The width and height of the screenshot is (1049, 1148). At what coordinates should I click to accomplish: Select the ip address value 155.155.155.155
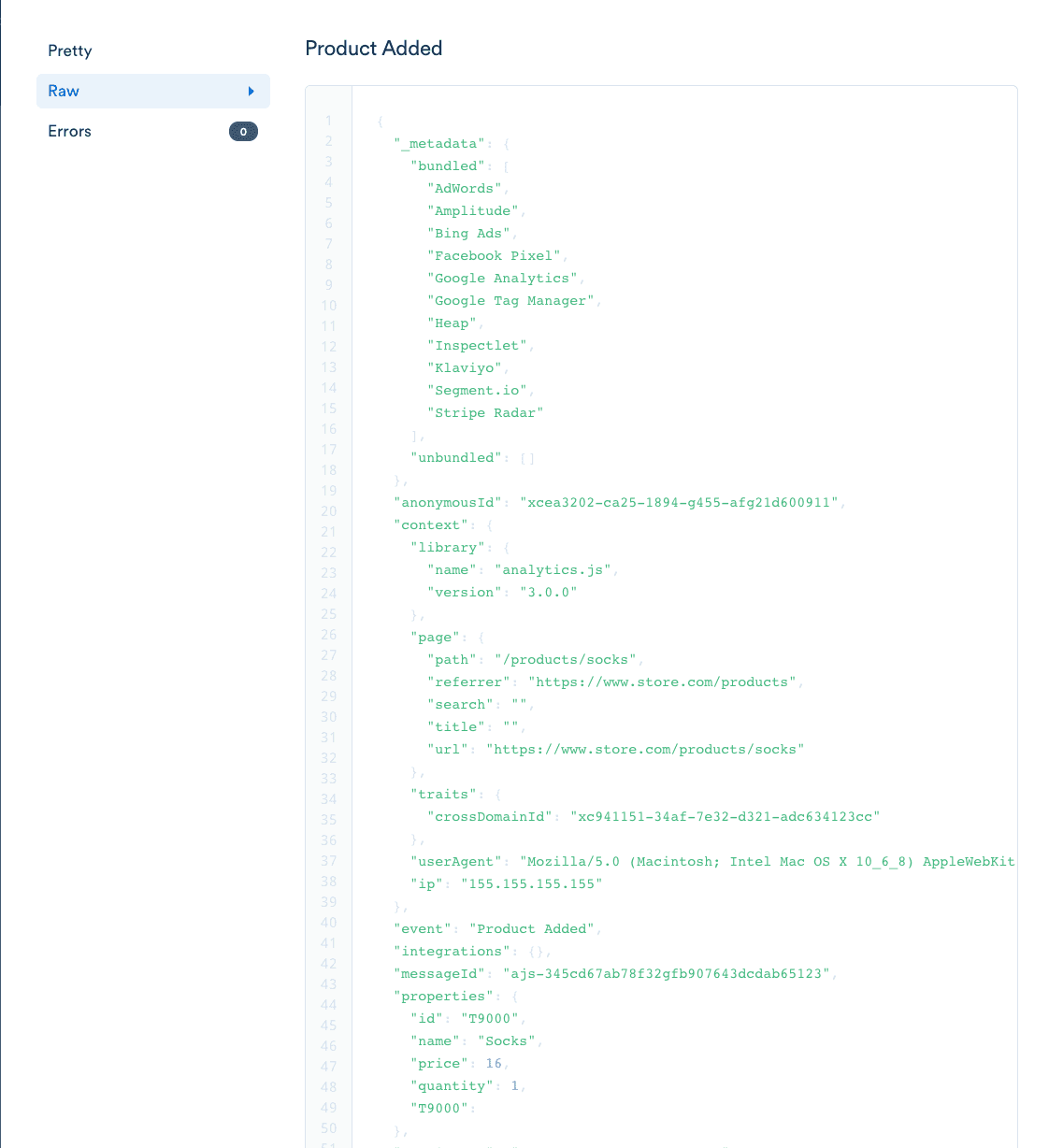pyautogui.click(x=531, y=883)
